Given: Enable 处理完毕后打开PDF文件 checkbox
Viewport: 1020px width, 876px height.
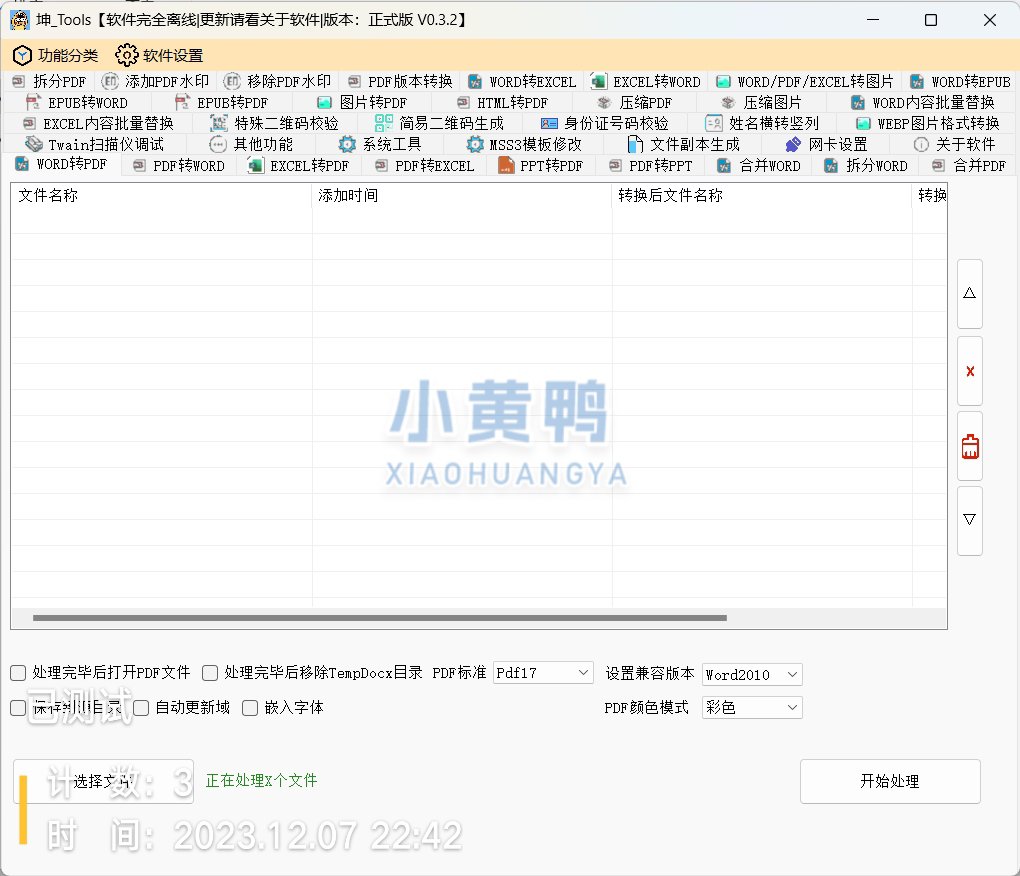Looking at the screenshot, I should click(18, 673).
